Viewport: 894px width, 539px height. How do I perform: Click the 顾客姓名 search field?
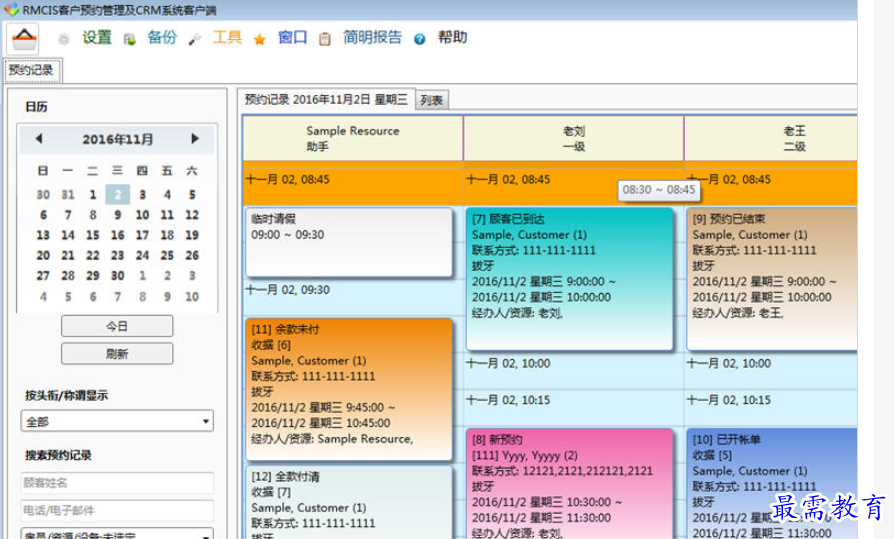[117, 483]
